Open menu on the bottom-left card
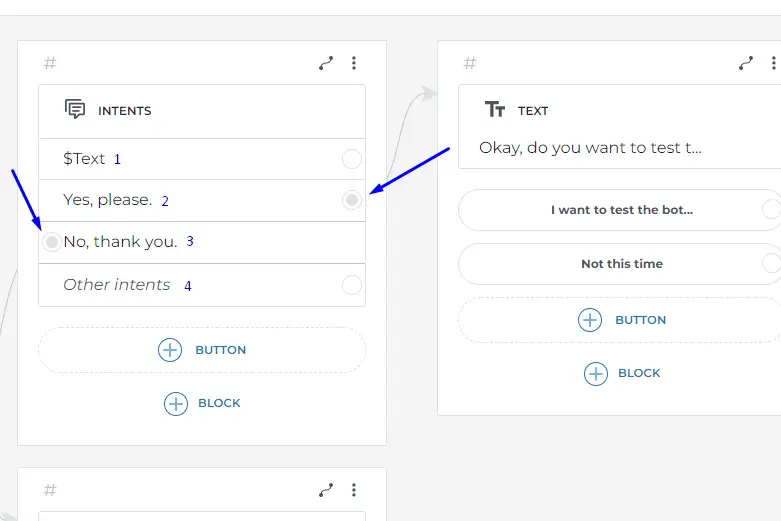 354,490
